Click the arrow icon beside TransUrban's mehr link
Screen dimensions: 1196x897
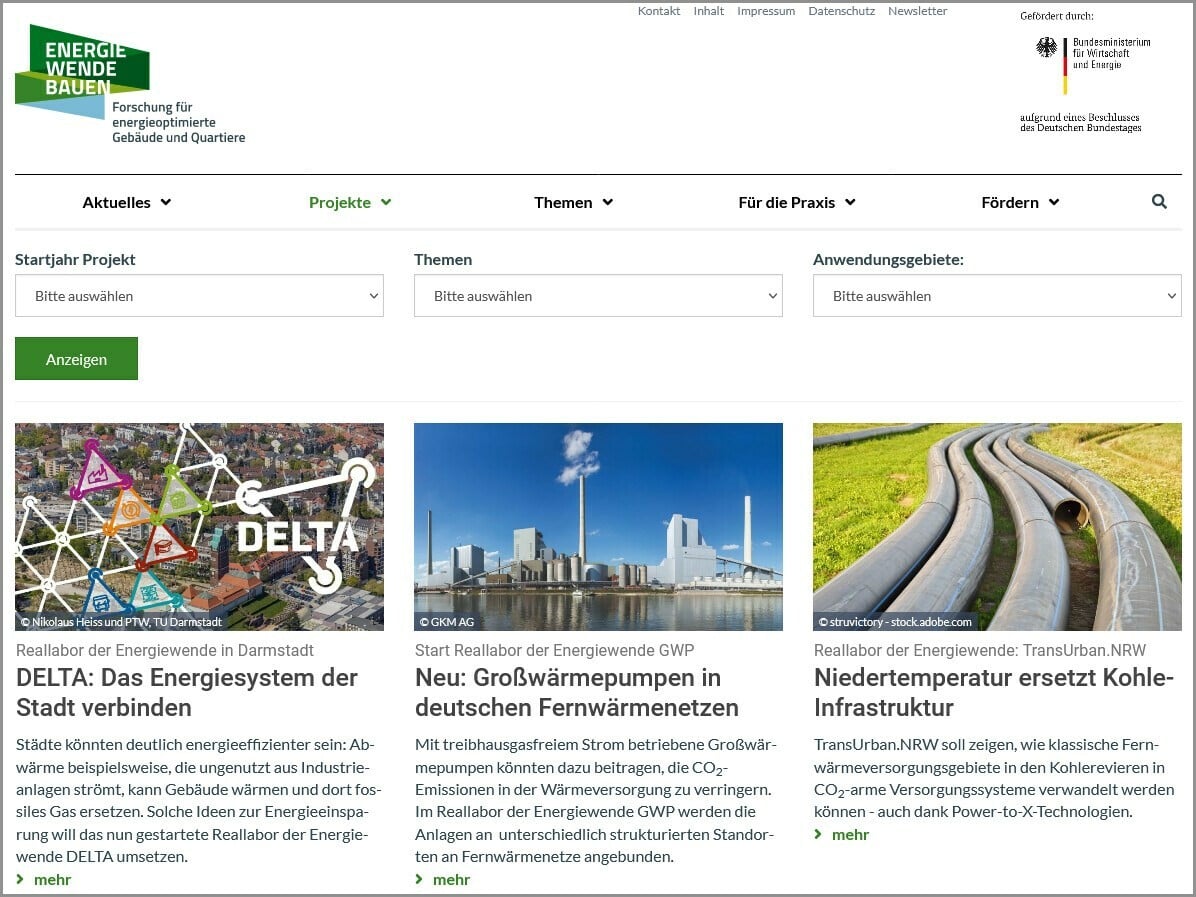click(818, 834)
